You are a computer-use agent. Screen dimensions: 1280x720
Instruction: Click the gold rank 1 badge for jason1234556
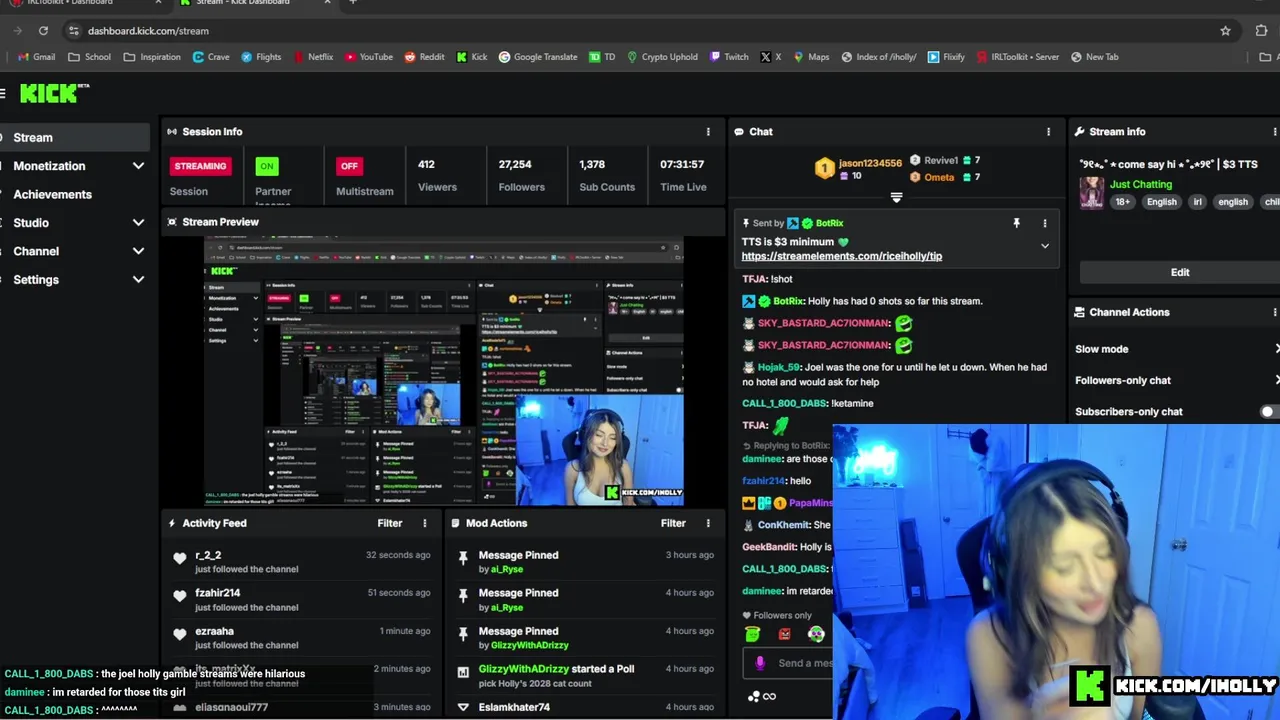tap(824, 169)
